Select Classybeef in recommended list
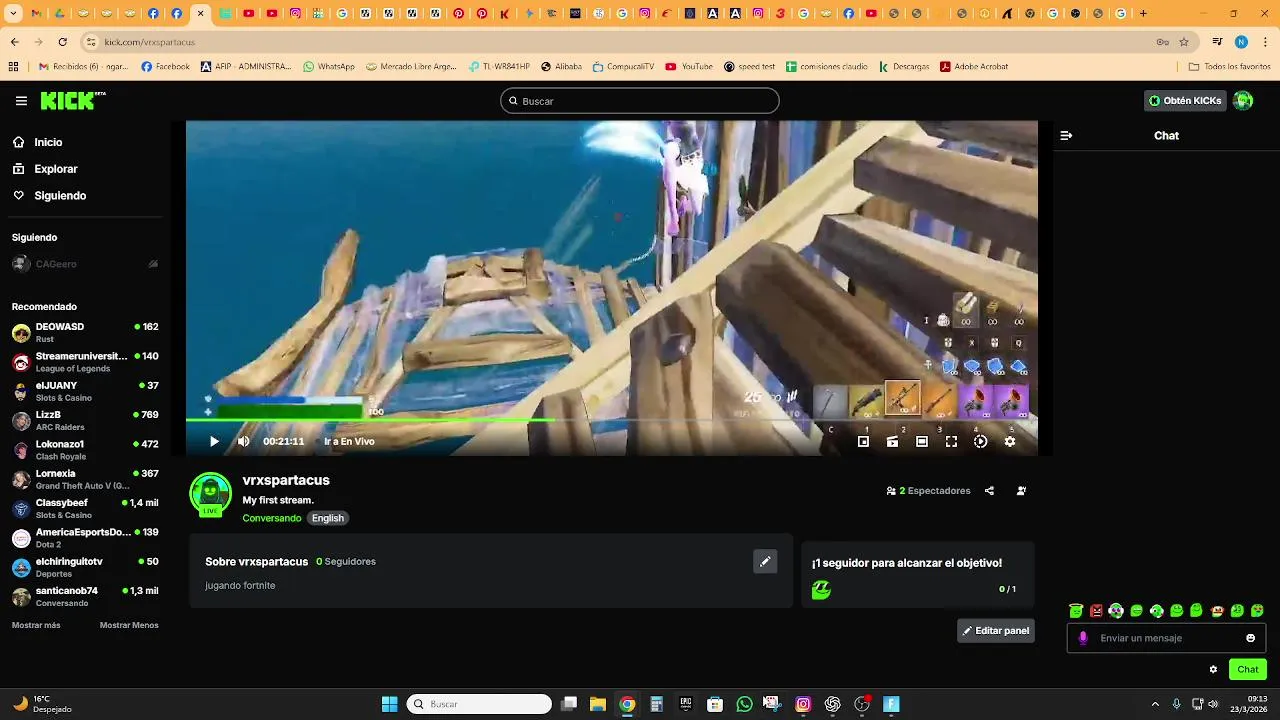The image size is (1280, 720). point(85,509)
